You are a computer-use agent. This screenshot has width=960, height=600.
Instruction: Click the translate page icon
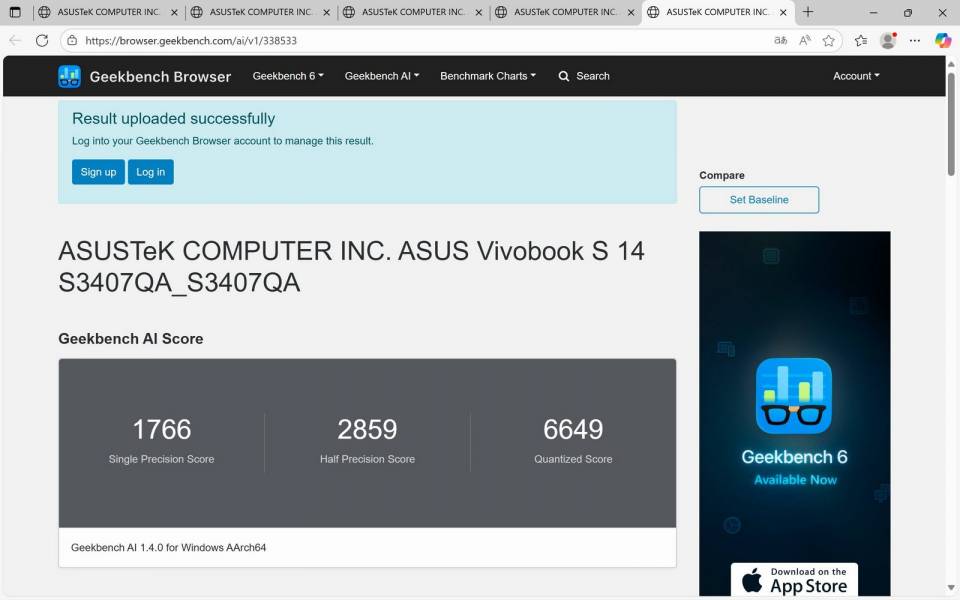pyautogui.click(x=779, y=41)
